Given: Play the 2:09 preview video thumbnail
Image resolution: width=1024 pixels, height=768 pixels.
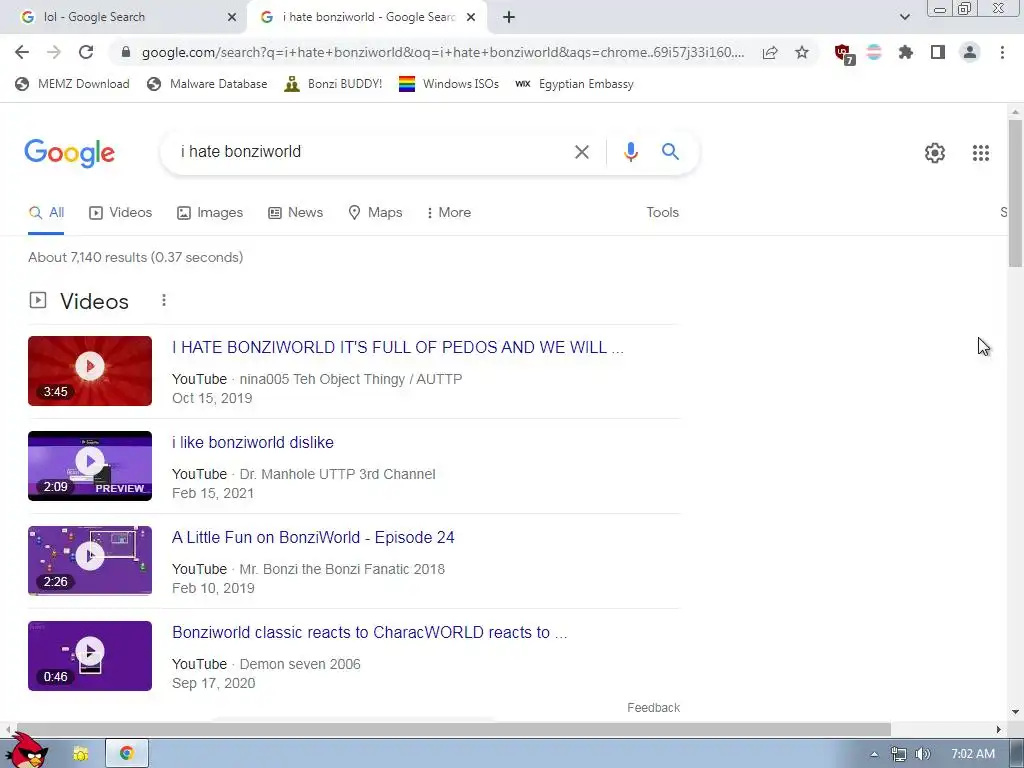Looking at the screenshot, I should coord(89,466).
